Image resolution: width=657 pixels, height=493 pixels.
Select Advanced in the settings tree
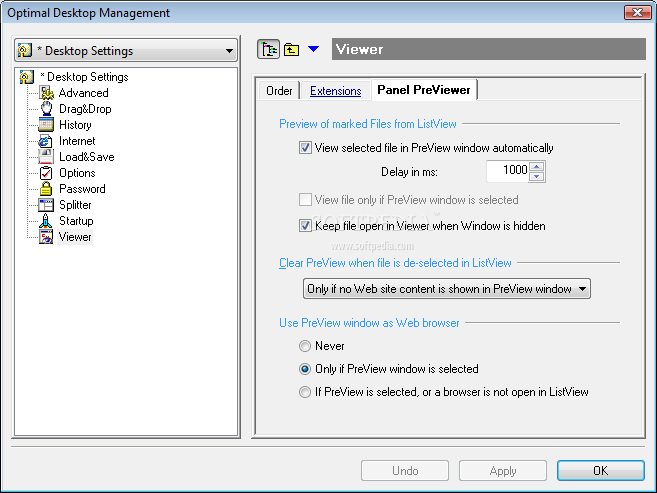pos(84,93)
